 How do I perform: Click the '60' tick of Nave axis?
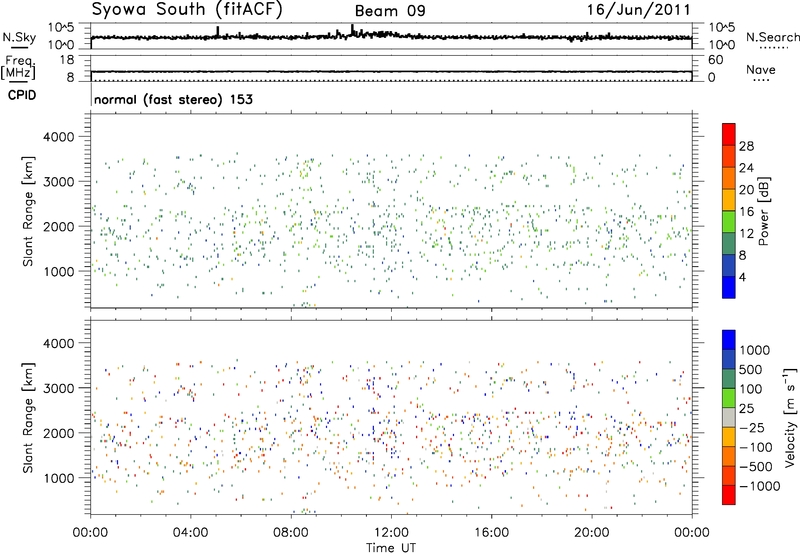click(715, 60)
